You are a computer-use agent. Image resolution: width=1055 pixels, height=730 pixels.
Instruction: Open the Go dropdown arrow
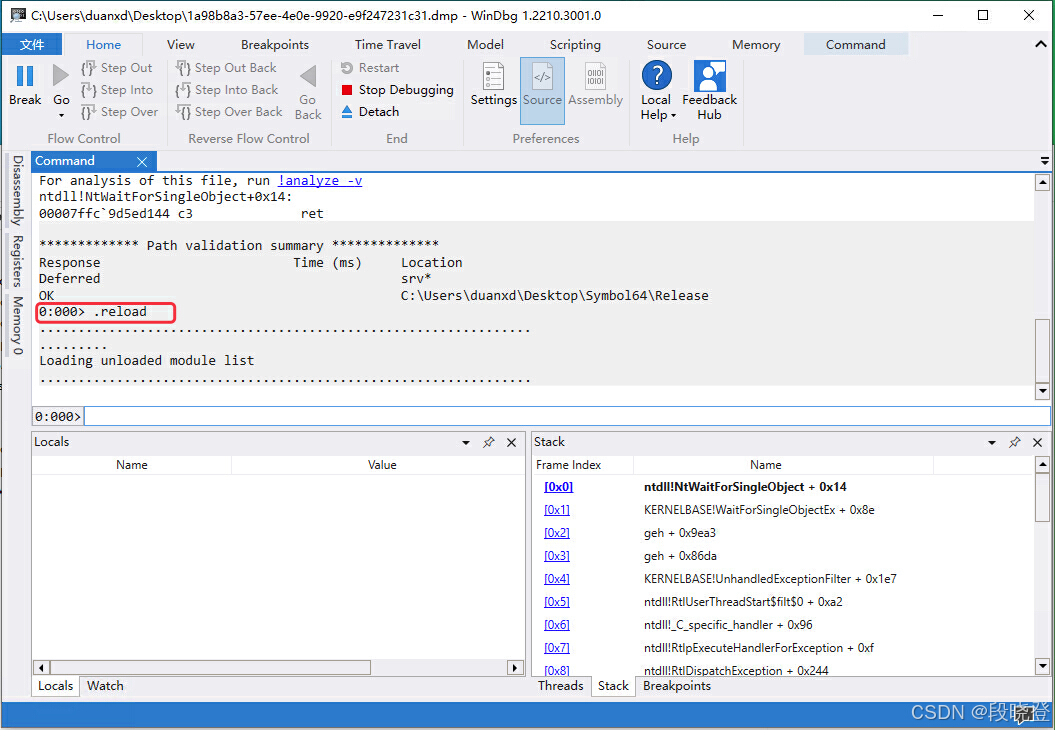pos(61,116)
